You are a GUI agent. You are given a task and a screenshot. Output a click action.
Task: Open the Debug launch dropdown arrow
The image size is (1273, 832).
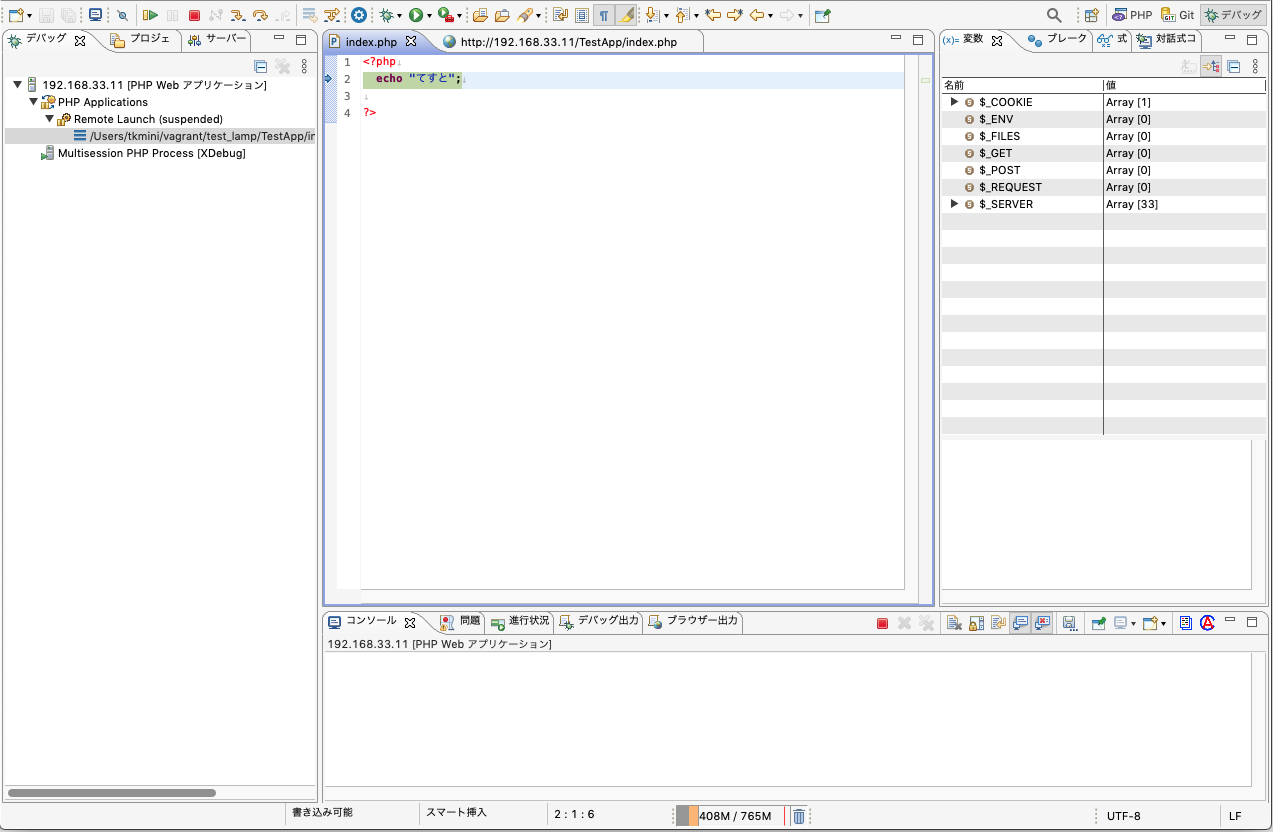coord(399,16)
